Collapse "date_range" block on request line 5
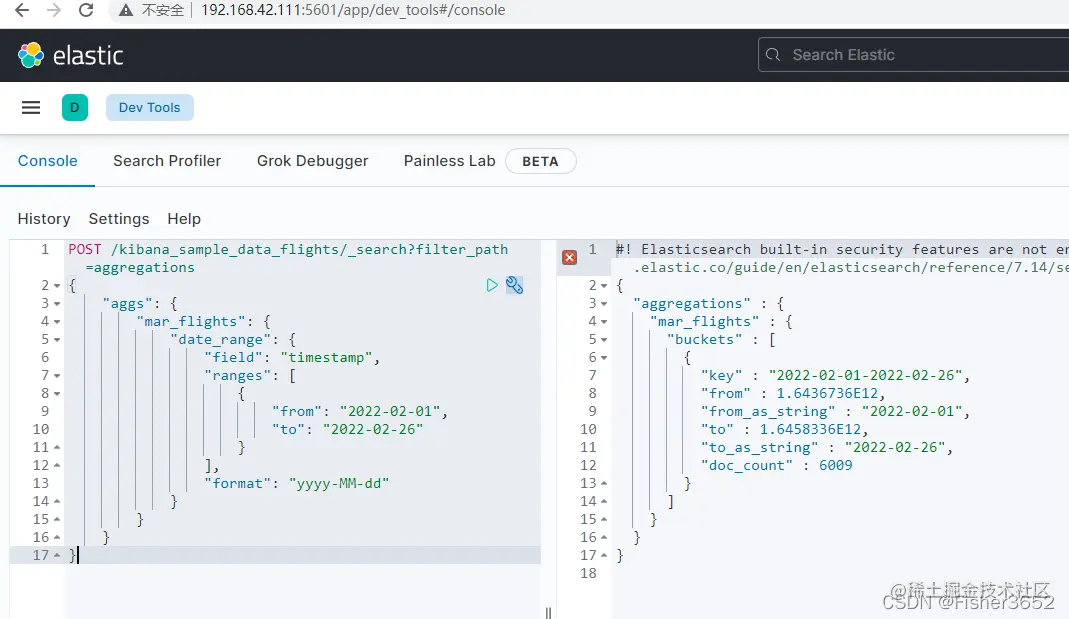The height and width of the screenshot is (619, 1069). pyautogui.click(x=57, y=339)
